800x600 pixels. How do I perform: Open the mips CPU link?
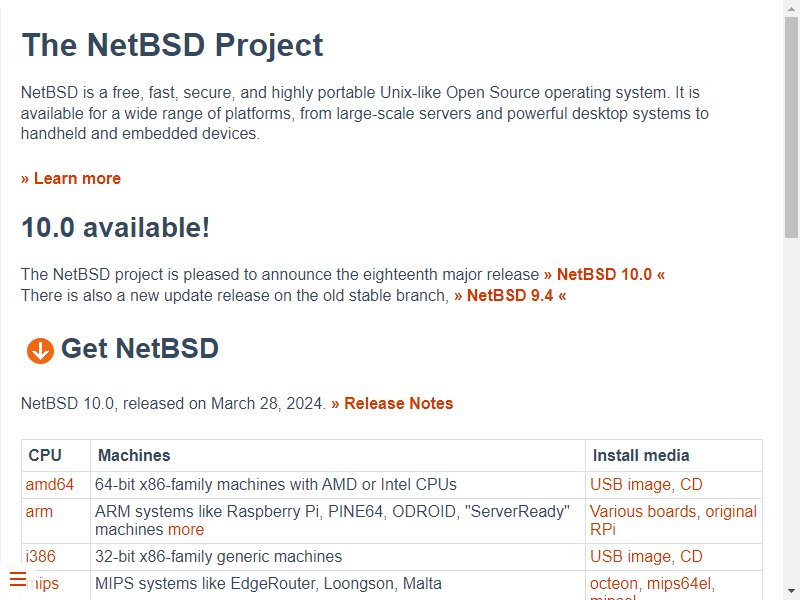(x=42, y=583)
